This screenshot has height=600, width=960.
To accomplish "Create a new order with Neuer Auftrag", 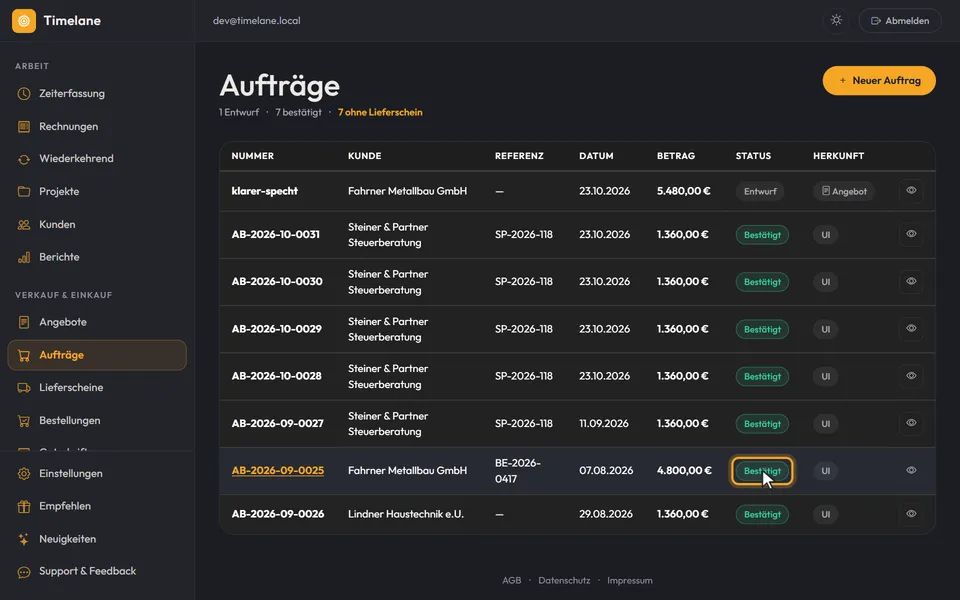I will (879, 81).
